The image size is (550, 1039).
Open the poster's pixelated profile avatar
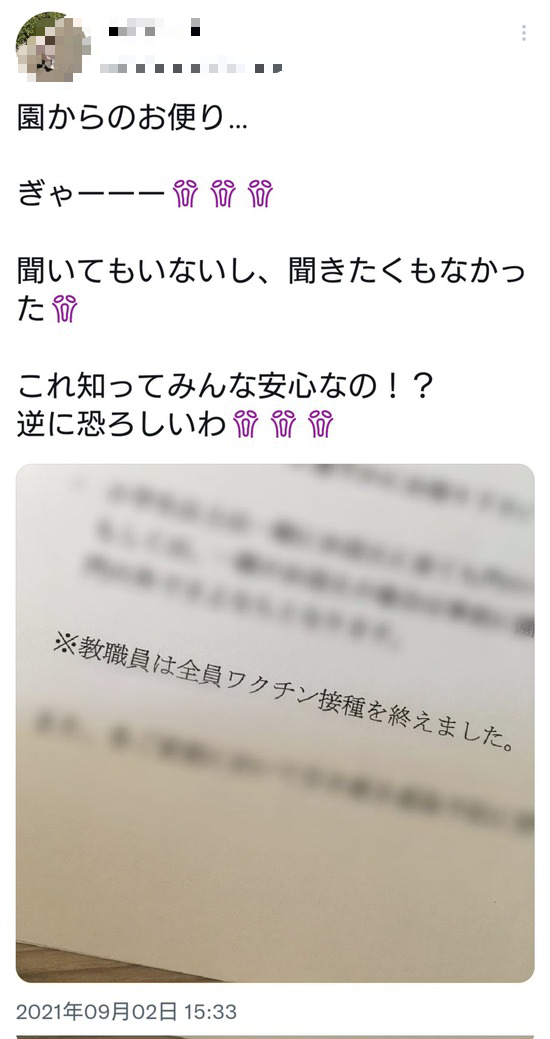click(x=53, y=46)
